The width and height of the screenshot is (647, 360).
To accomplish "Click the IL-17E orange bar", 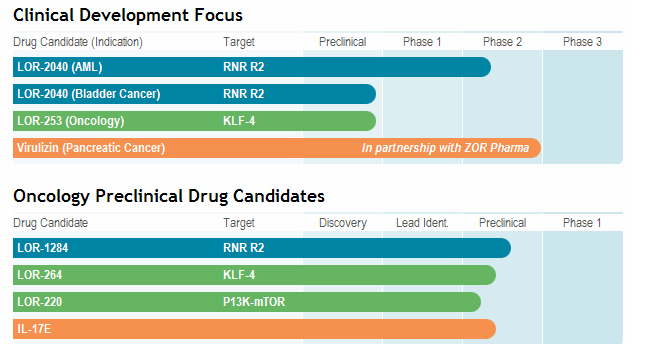I will click(x=254, y=329).
